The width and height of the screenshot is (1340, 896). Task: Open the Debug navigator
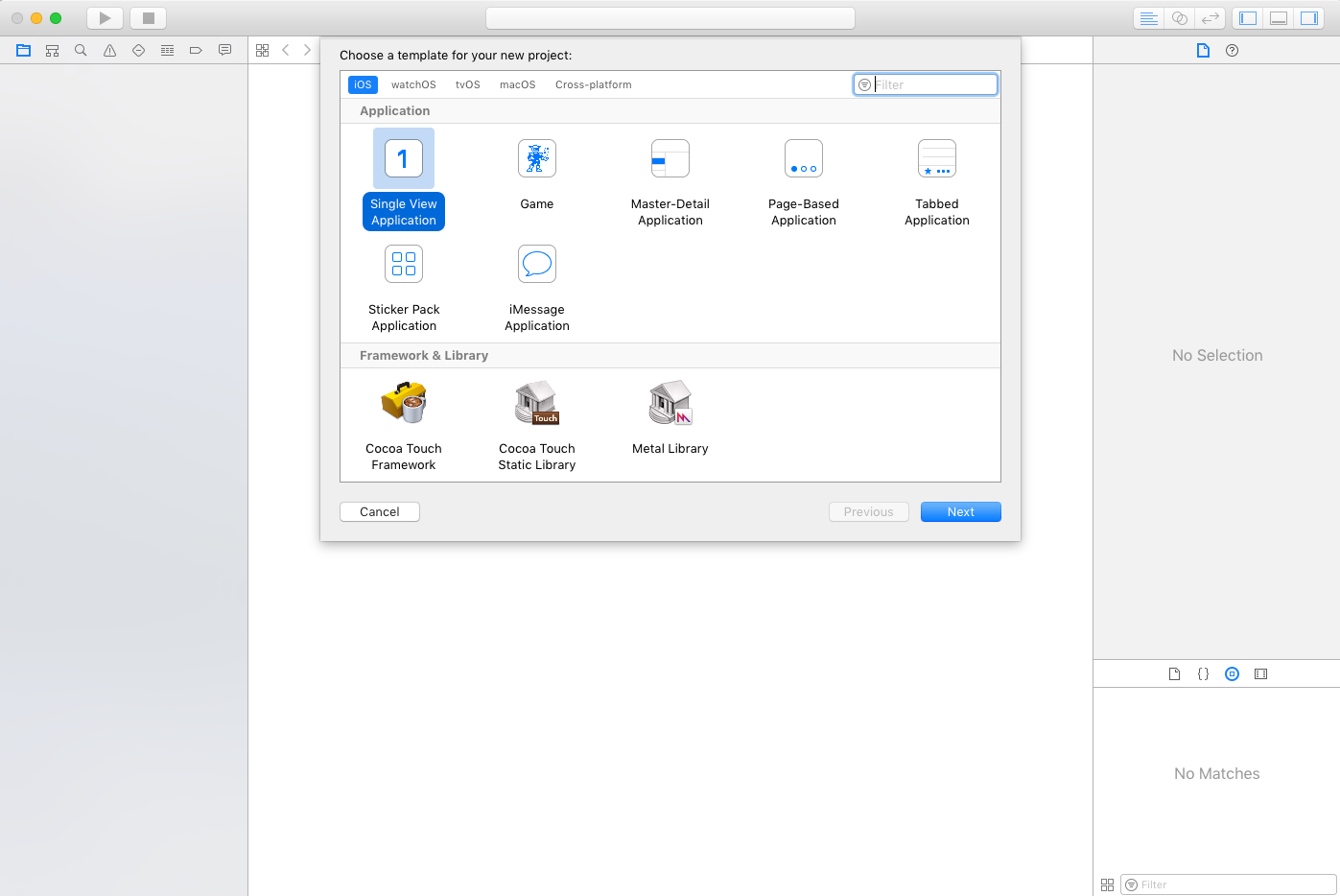pyautogui.click(x=168, y=51)
